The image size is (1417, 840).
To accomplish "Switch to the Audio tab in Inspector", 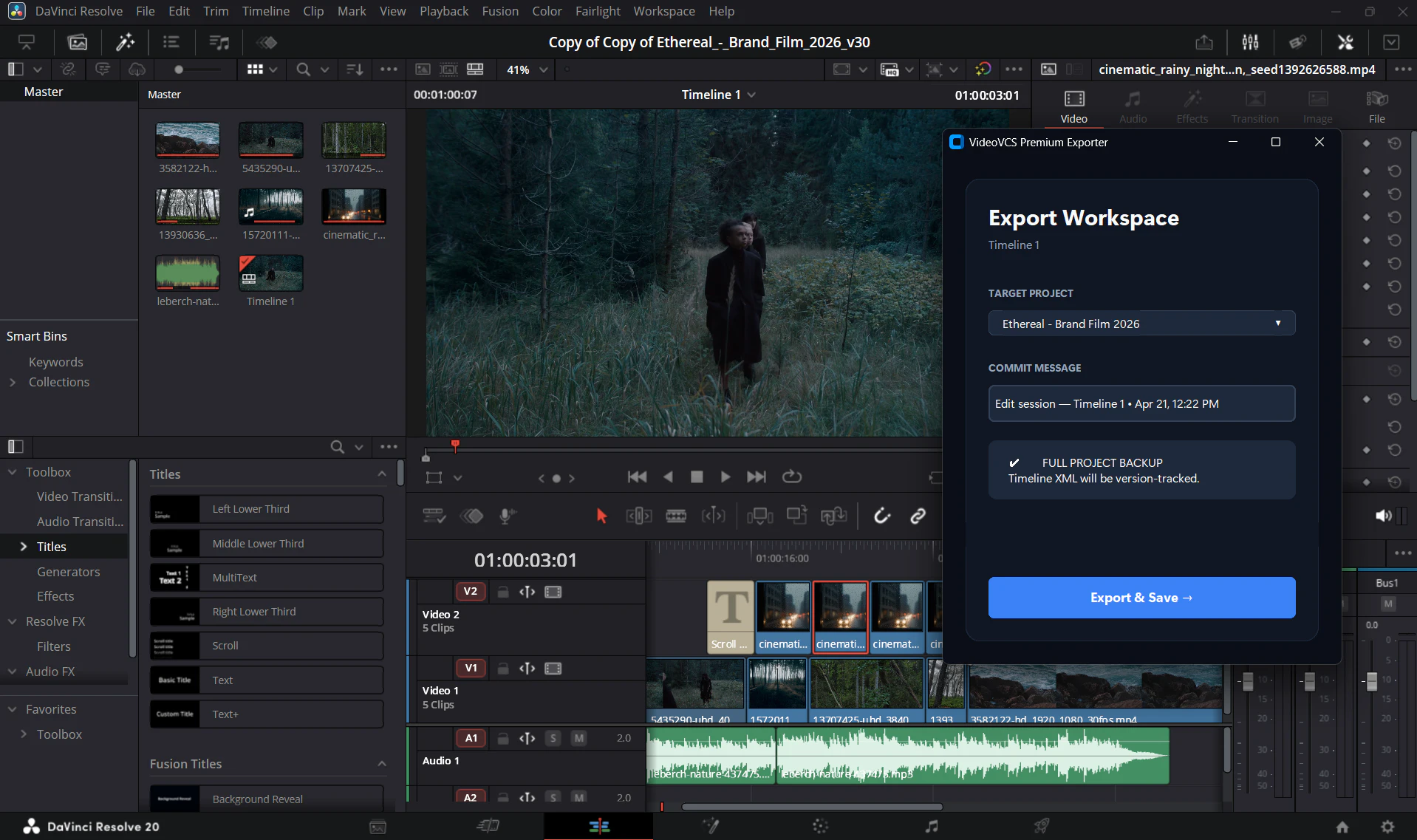I will 1133,106.
